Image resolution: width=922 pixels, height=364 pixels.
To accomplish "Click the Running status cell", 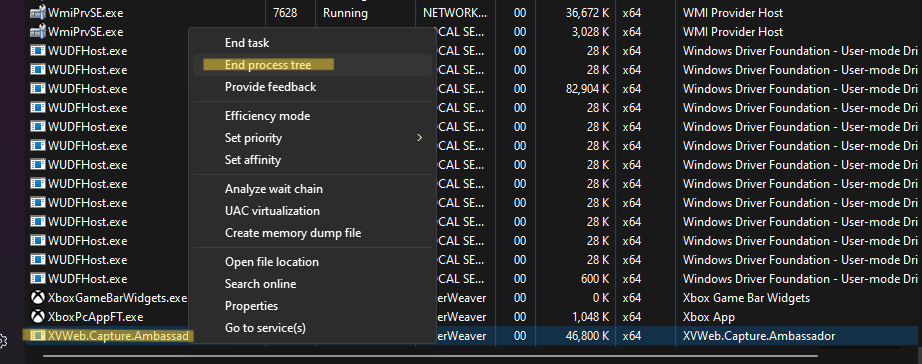I will pos(345,13).
